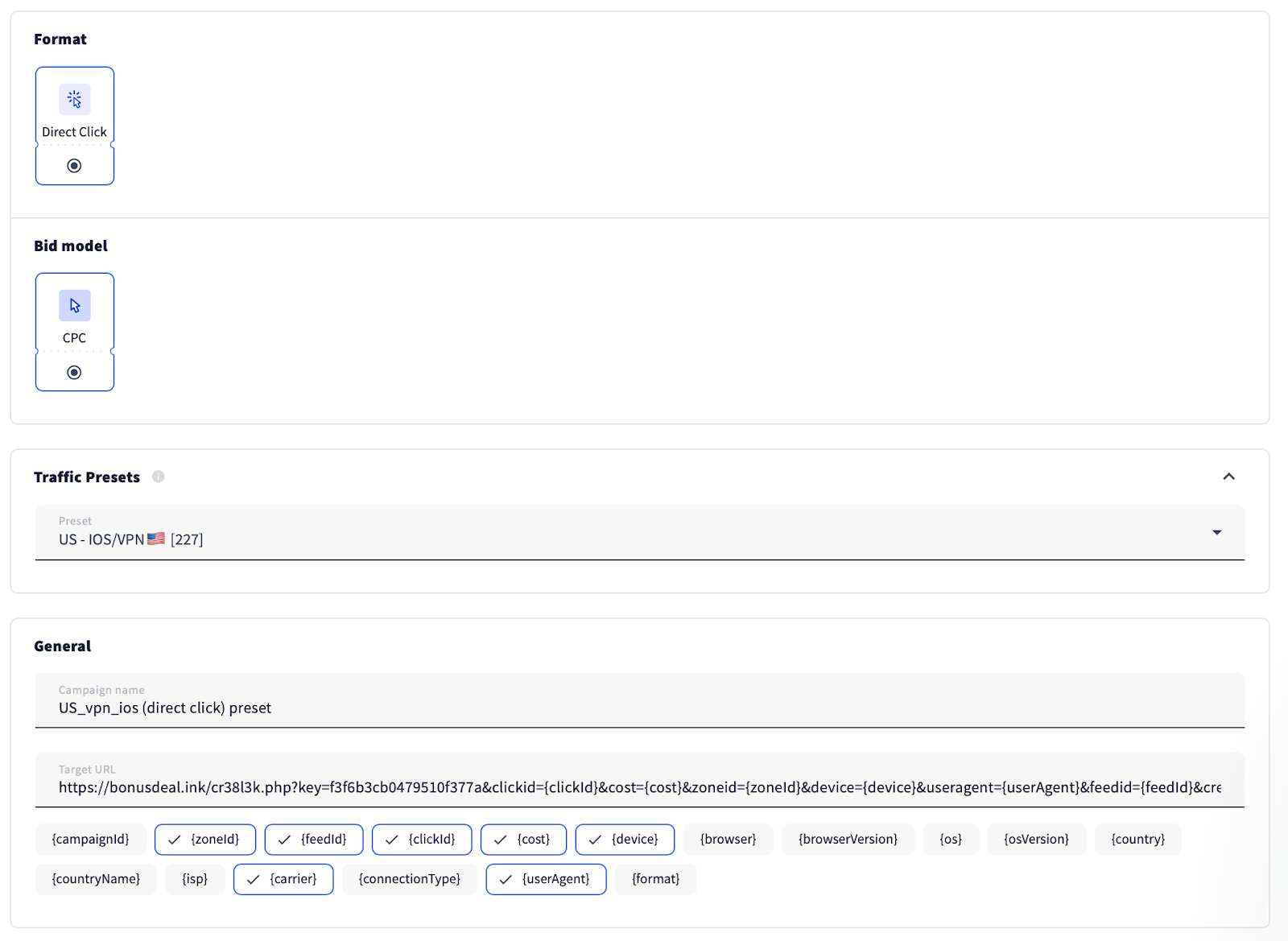Add the {browser} macro tag
The width and height of the screenshot is (1288, 941).
point(728,839)
